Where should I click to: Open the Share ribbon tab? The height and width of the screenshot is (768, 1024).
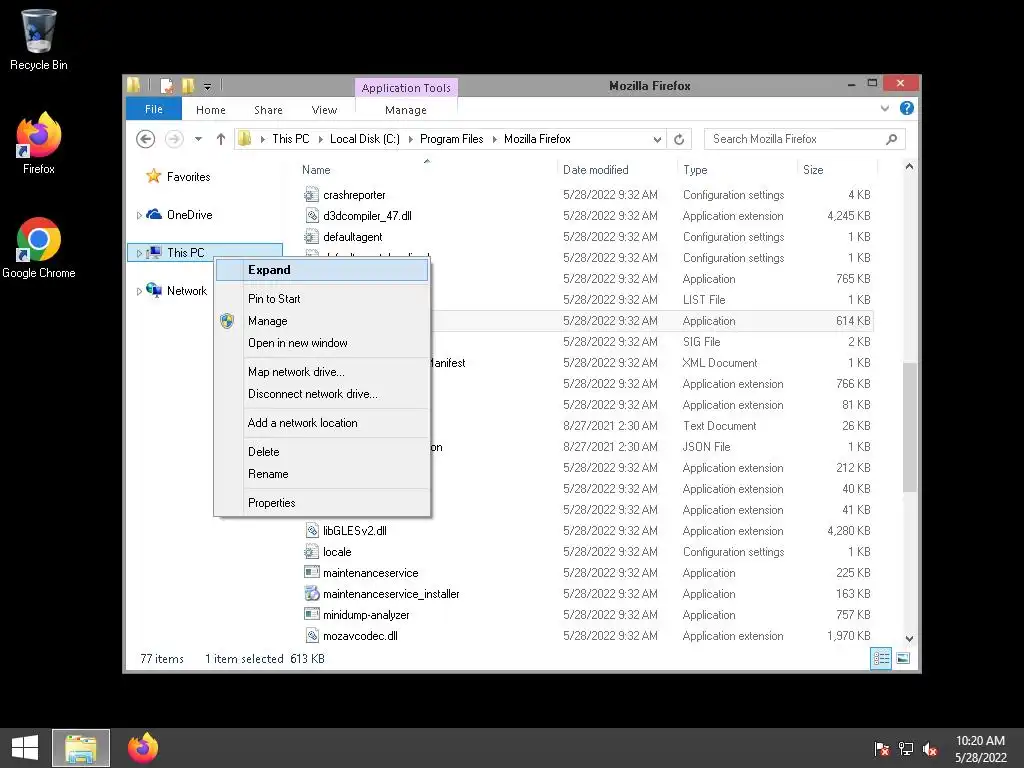point(268,110)
